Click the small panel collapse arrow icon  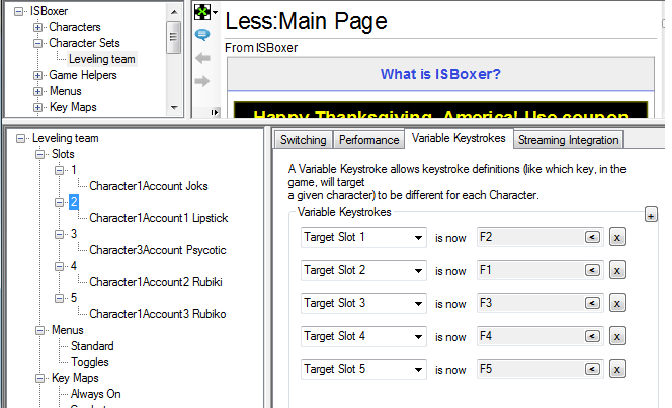[x=215, y=112]
